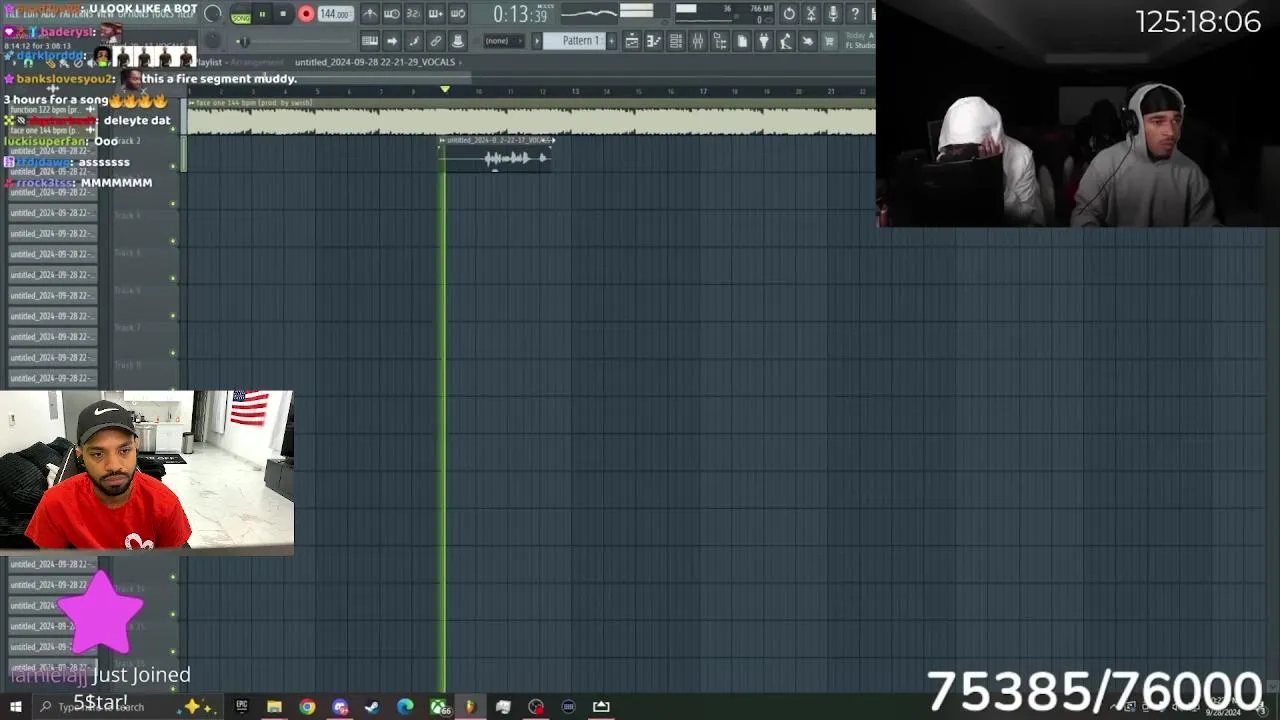Add new pattern with plus button
Screen dimensions: 1280x720
(x=612, y=41)
